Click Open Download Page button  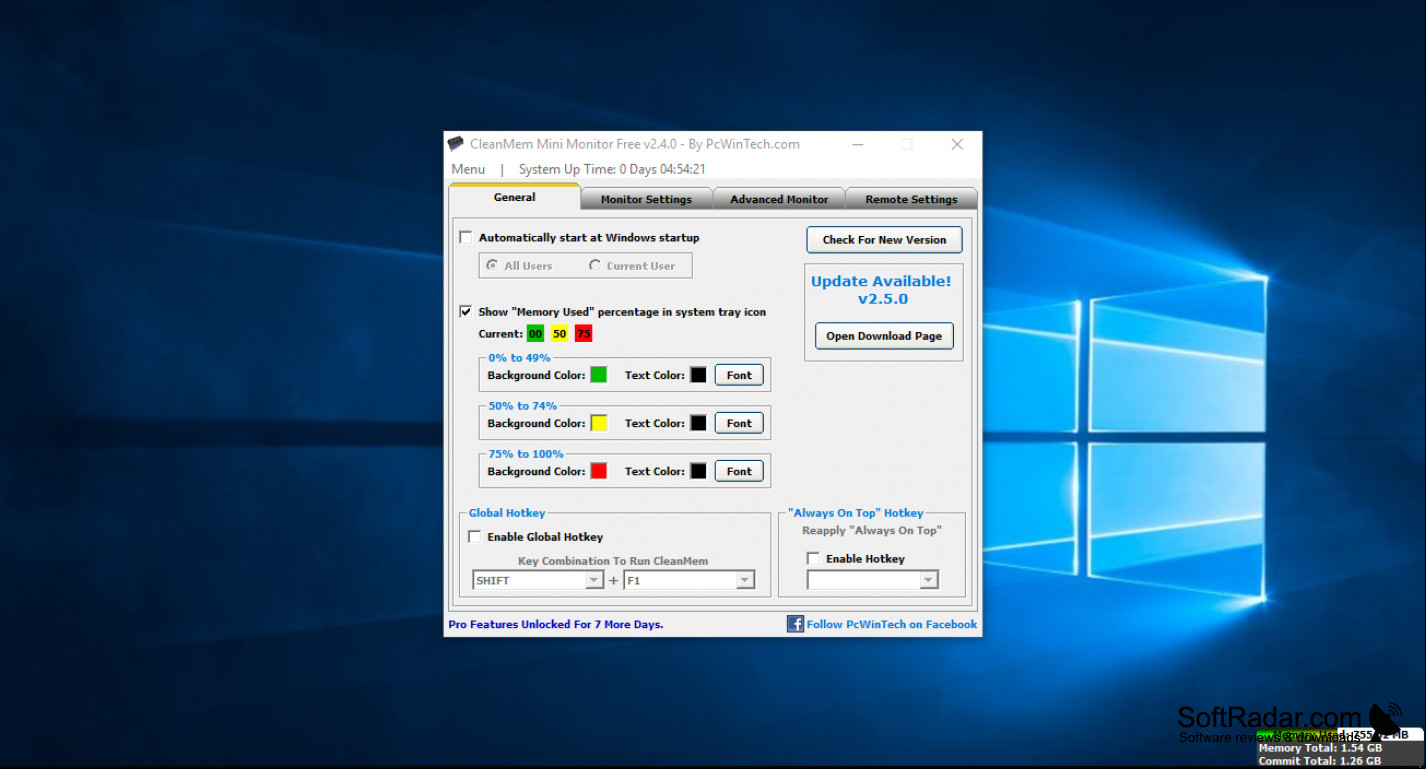tap(884, 336)
